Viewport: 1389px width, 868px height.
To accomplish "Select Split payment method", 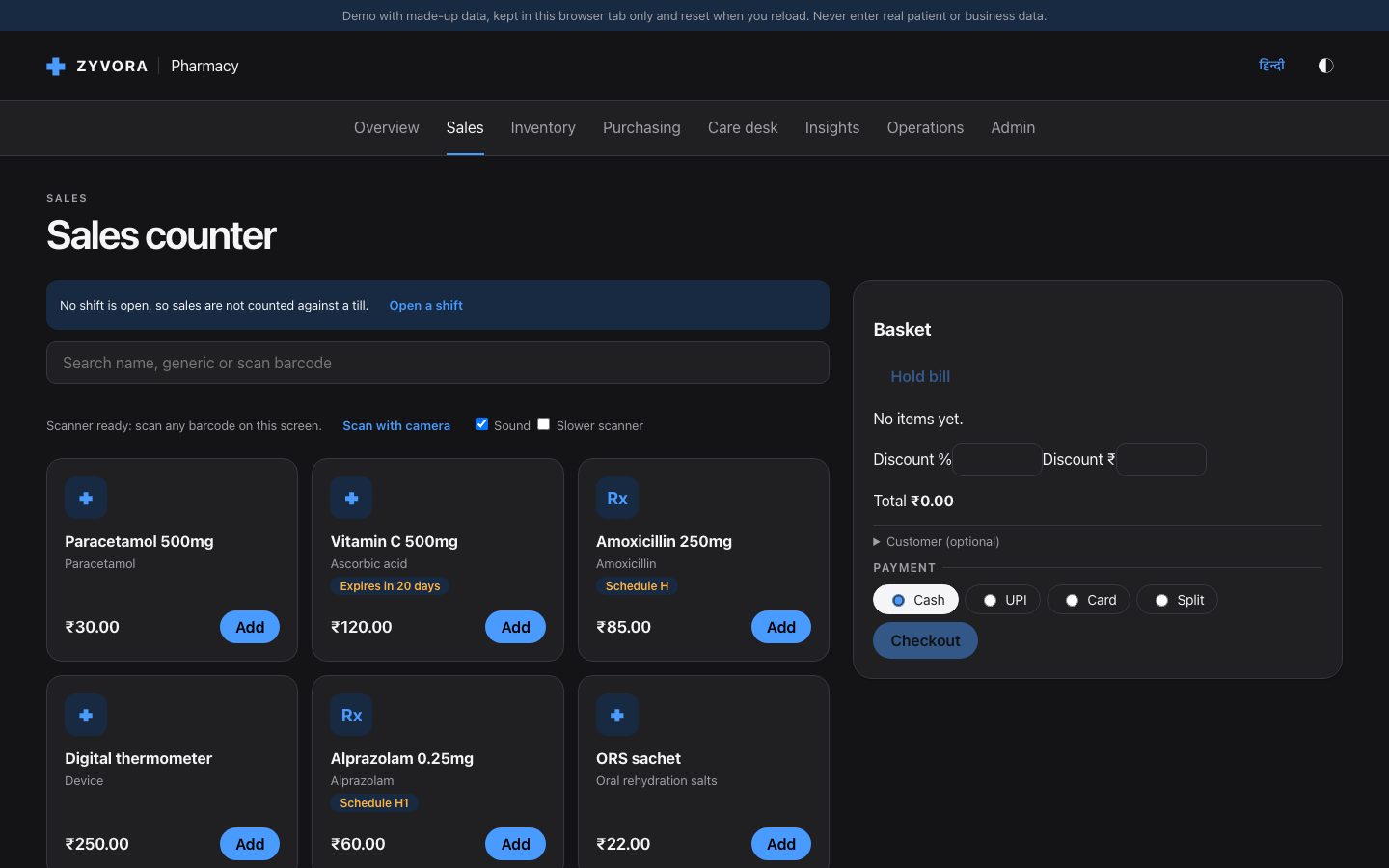I will pos(1177,600).
